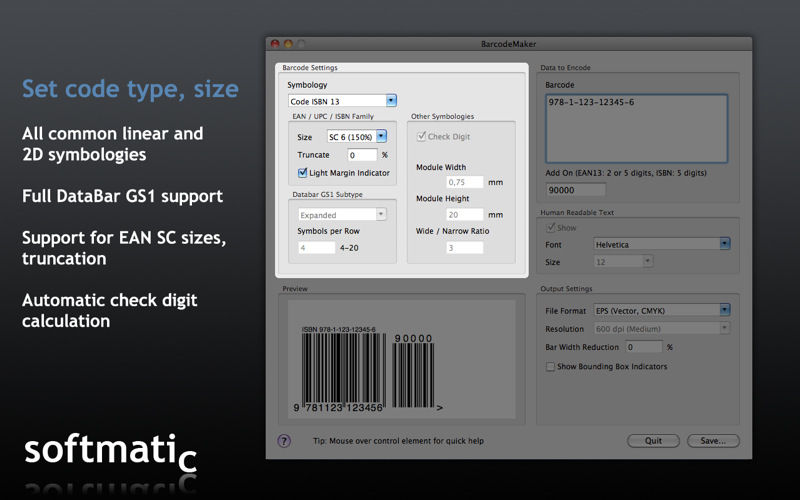Viewport: 800px width, 500px height.
Task: Click the Symbols per Row field
Action: [317, 248]
